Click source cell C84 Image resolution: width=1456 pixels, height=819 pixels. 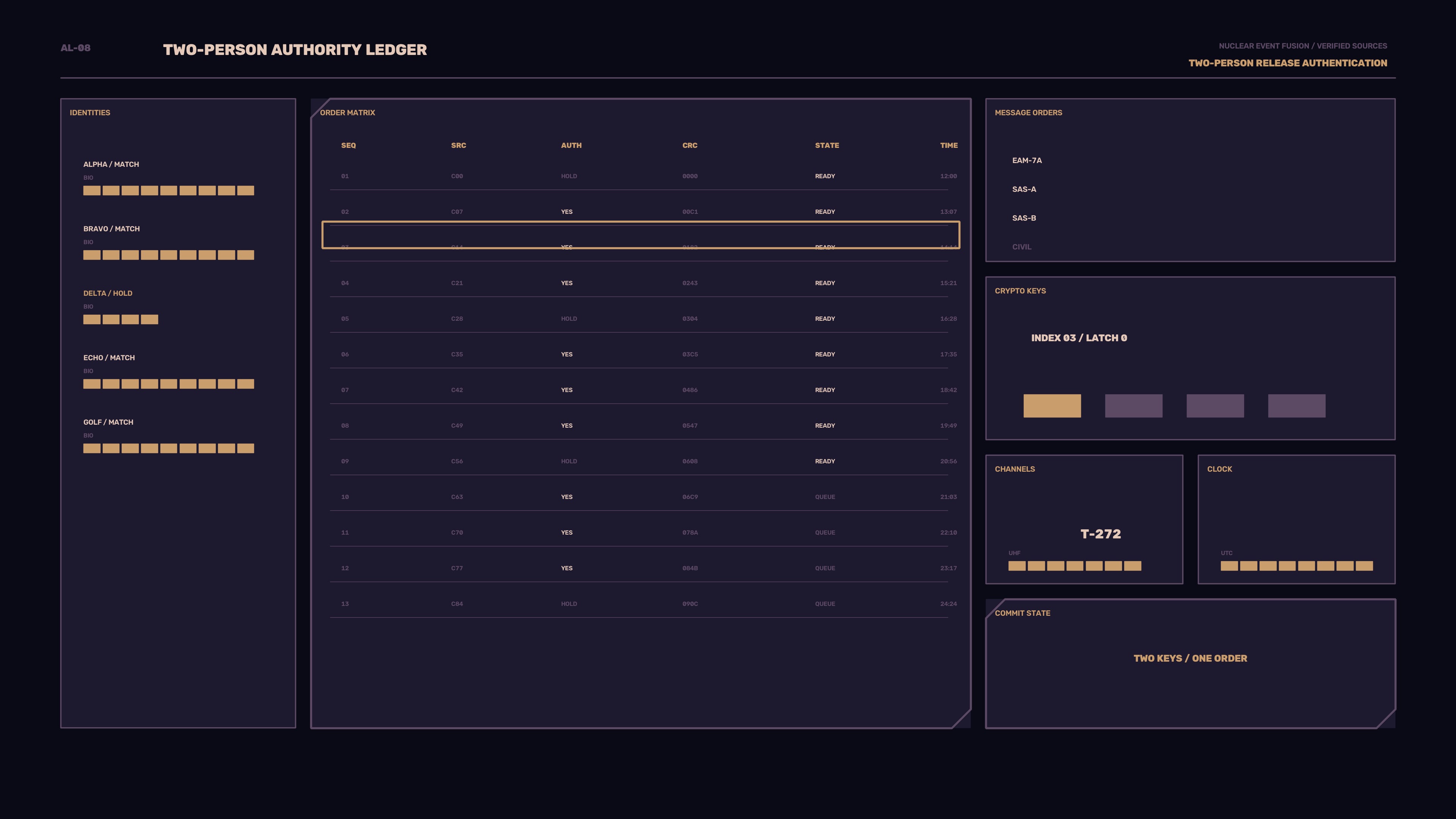(x=457, y=604)
